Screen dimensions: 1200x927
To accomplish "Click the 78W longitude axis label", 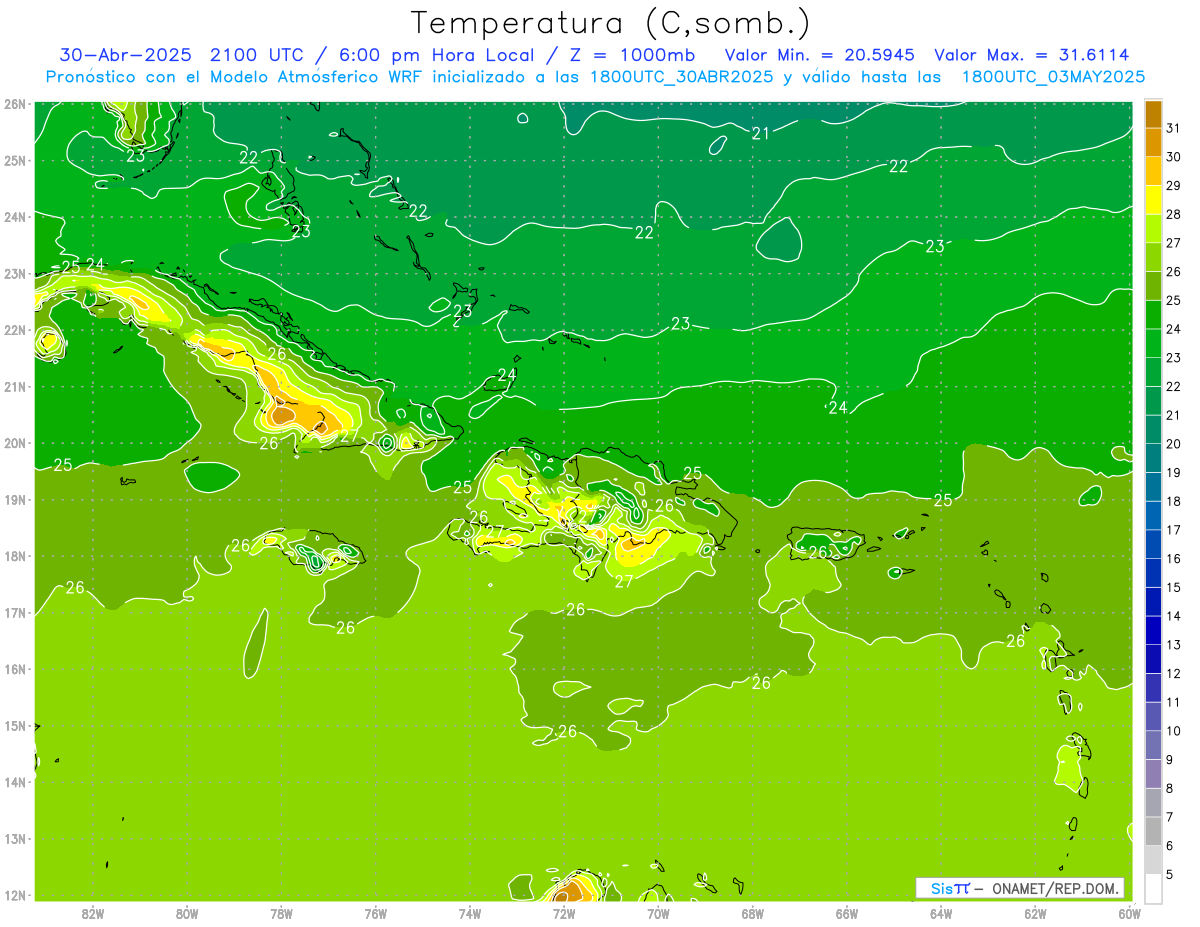I will click(281, 913).
